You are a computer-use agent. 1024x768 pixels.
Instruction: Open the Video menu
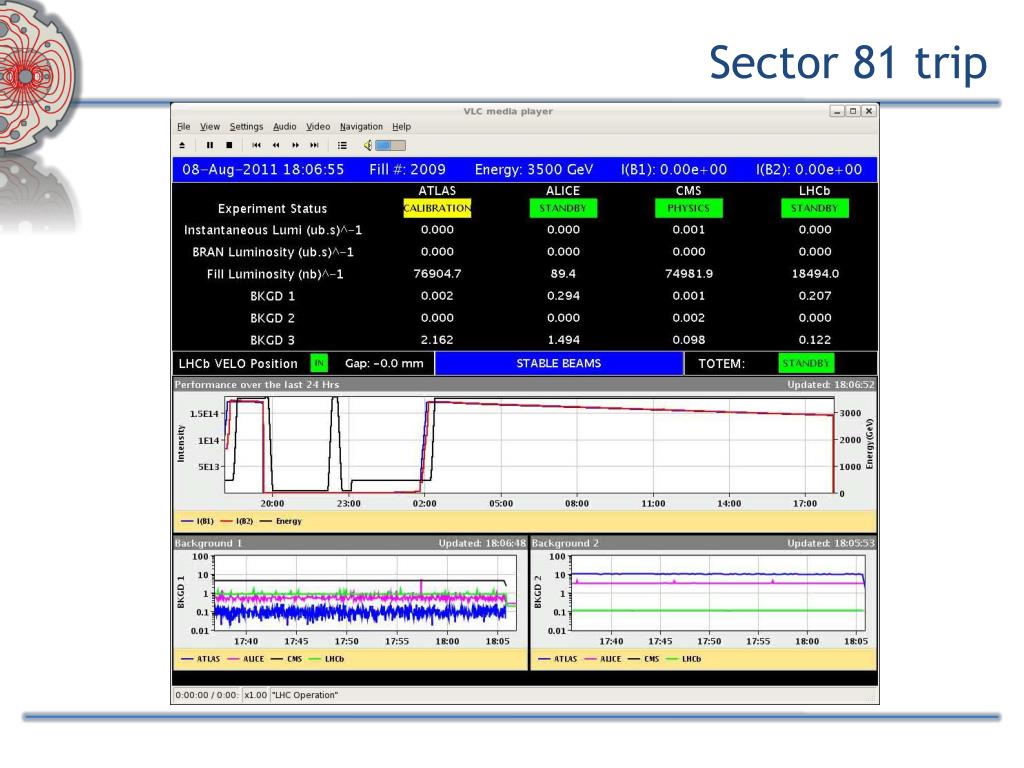point(318,127)
